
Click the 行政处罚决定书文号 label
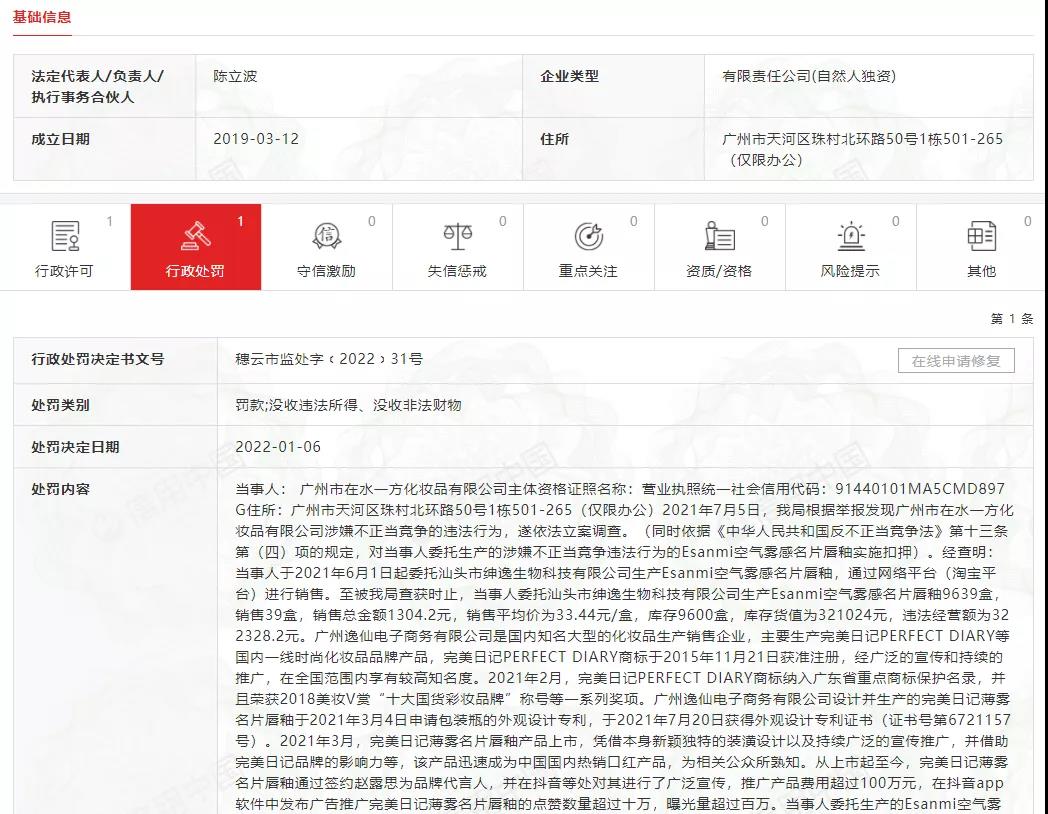98,359
